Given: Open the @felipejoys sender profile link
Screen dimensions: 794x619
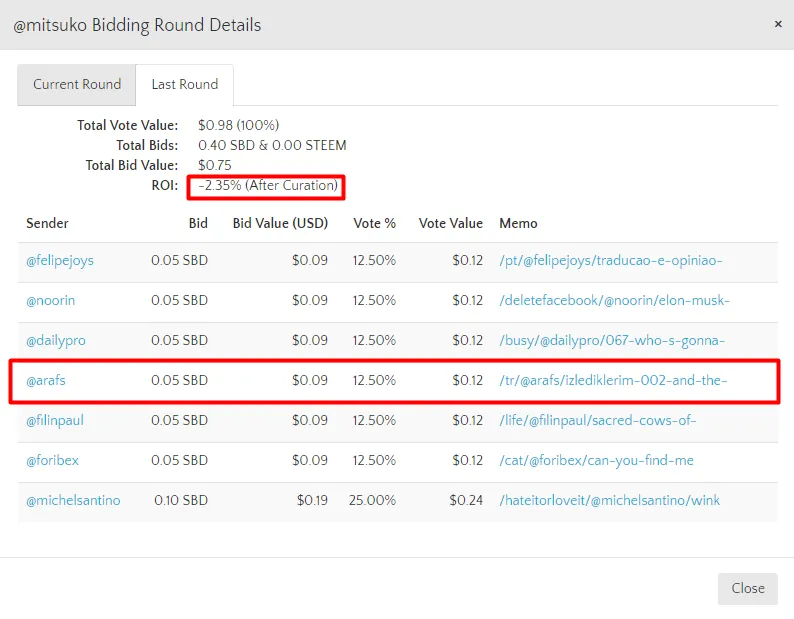Looking at the screenshot, I should (60, 260).
